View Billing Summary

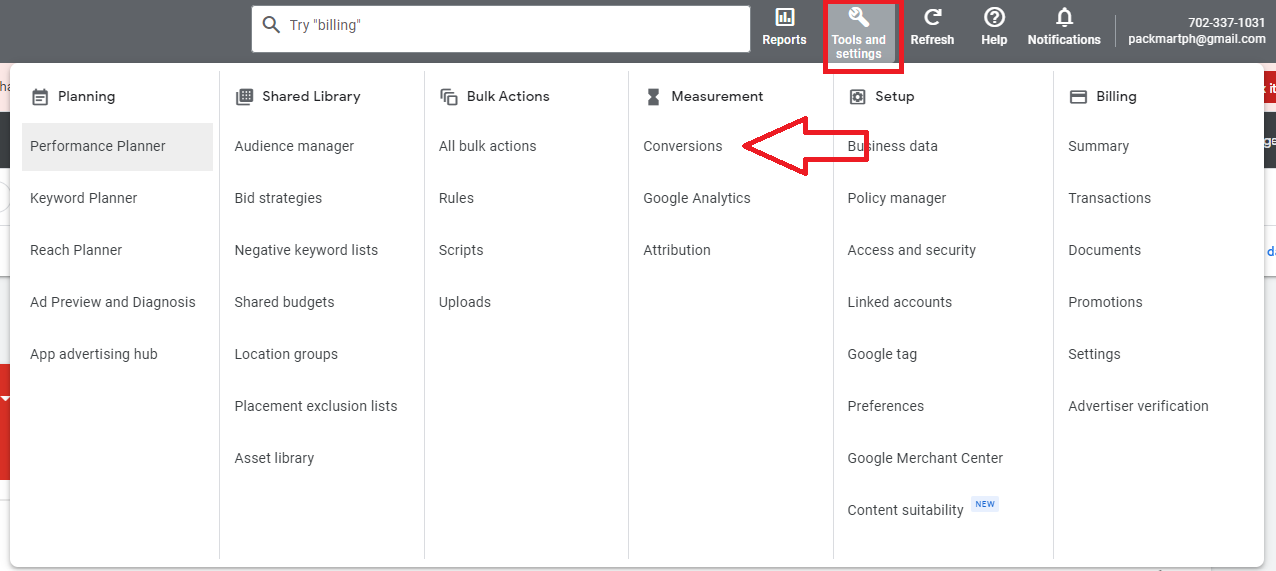coord(1098,146)
